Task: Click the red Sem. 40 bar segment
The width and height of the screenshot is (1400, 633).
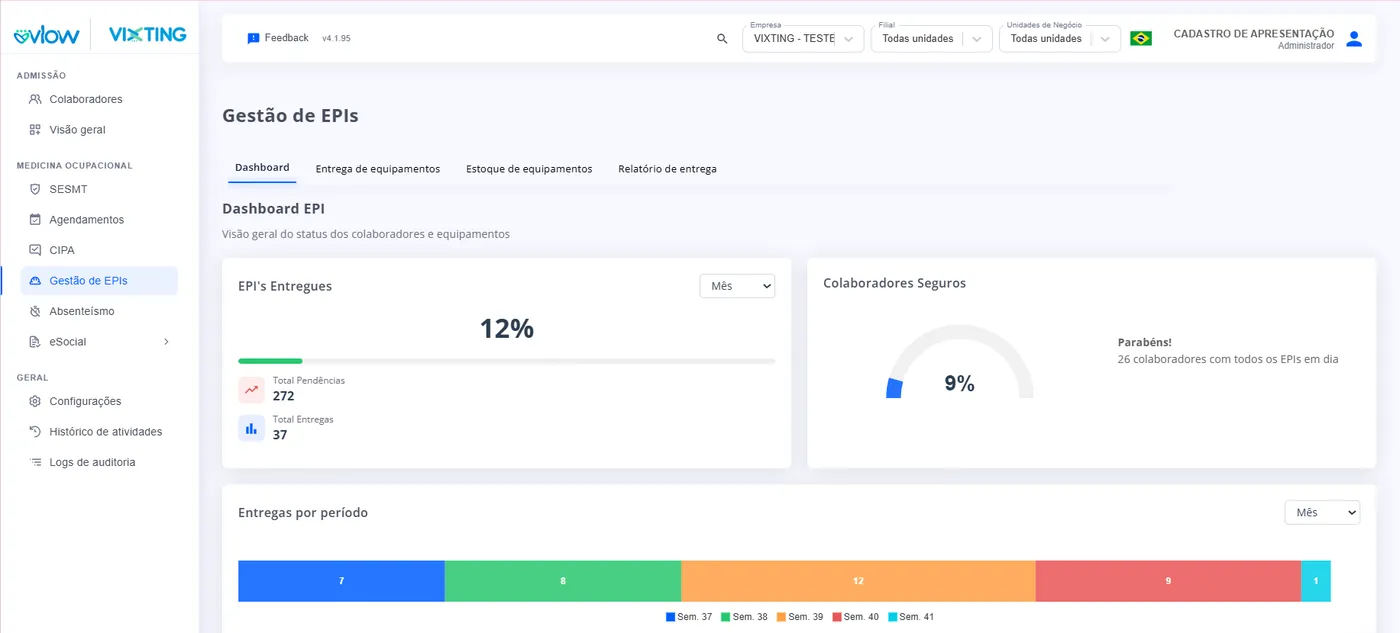Action: [x=1168, y=581]
